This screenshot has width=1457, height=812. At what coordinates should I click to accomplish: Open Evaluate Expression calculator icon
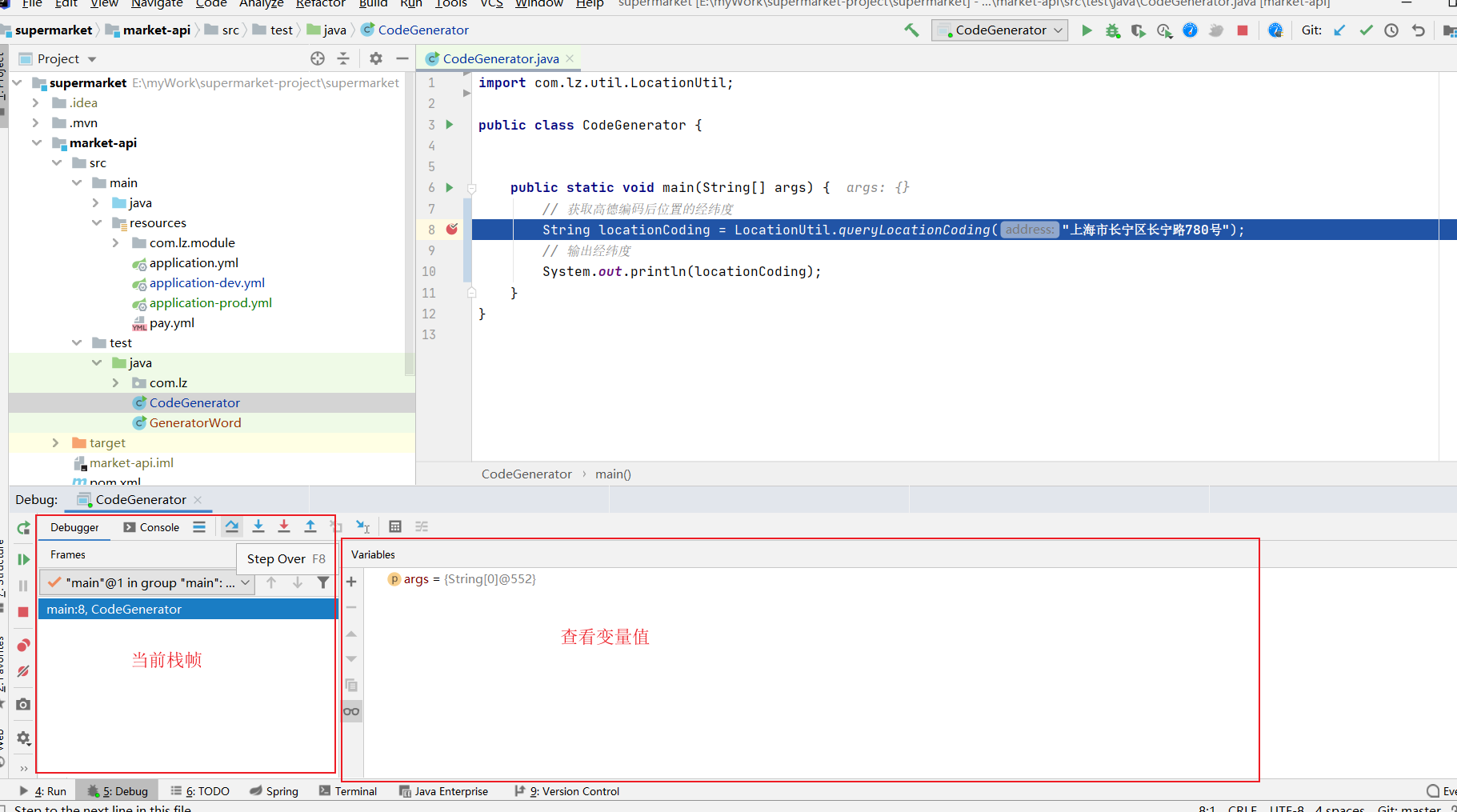coord(395,526)
